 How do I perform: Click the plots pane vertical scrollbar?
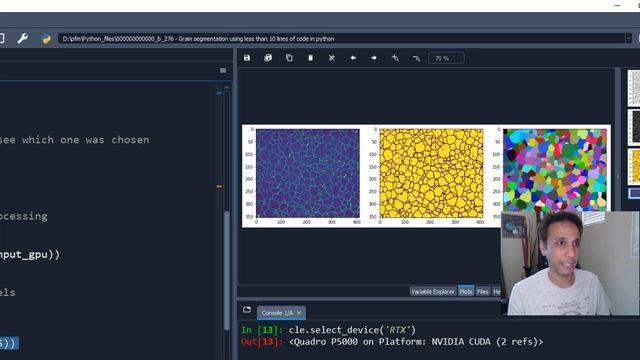click(x=618, y=176)
